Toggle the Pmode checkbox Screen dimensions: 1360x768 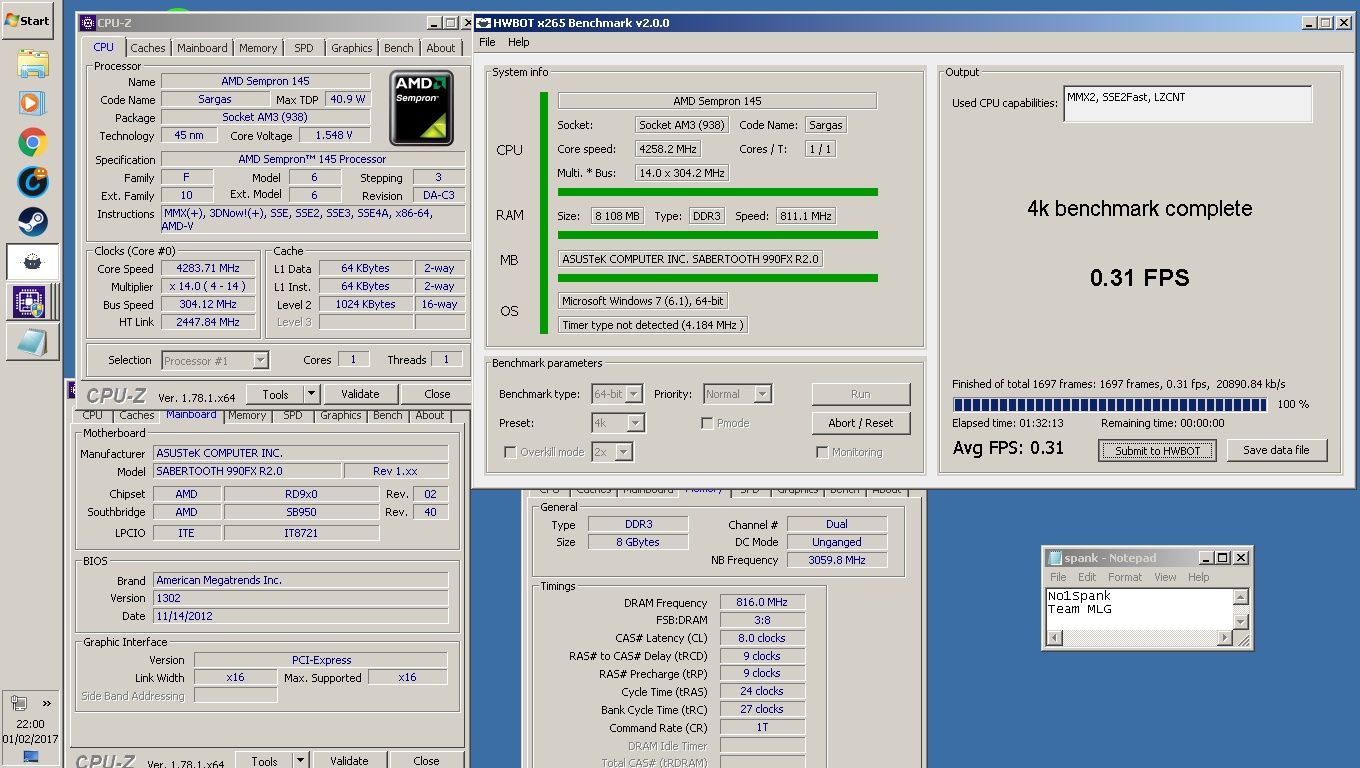pos(708,423)
